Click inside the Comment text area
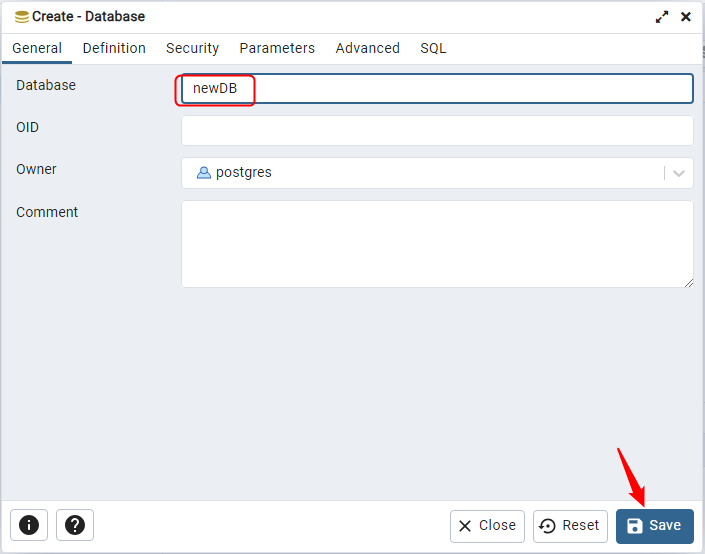Viewport: 705px width, 554px height. pos(437,244)
